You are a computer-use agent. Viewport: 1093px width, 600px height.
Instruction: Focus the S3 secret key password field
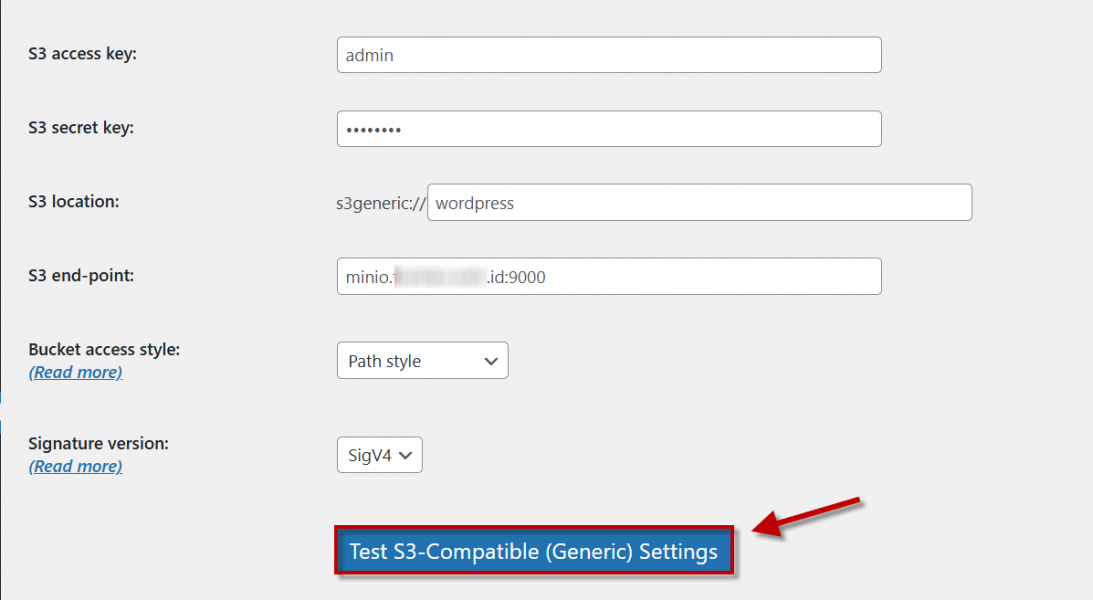[x=608, y=129]
